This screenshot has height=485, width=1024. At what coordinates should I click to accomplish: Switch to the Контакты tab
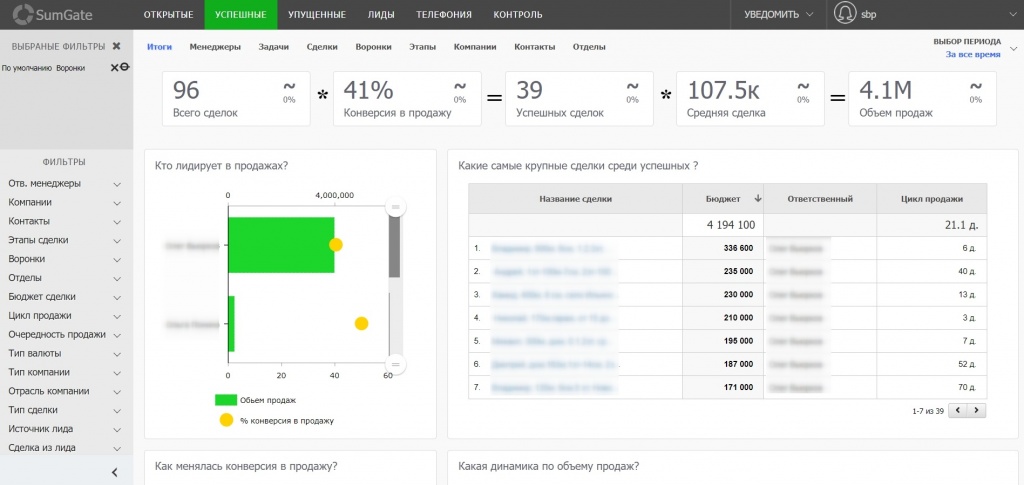point(535,47)
